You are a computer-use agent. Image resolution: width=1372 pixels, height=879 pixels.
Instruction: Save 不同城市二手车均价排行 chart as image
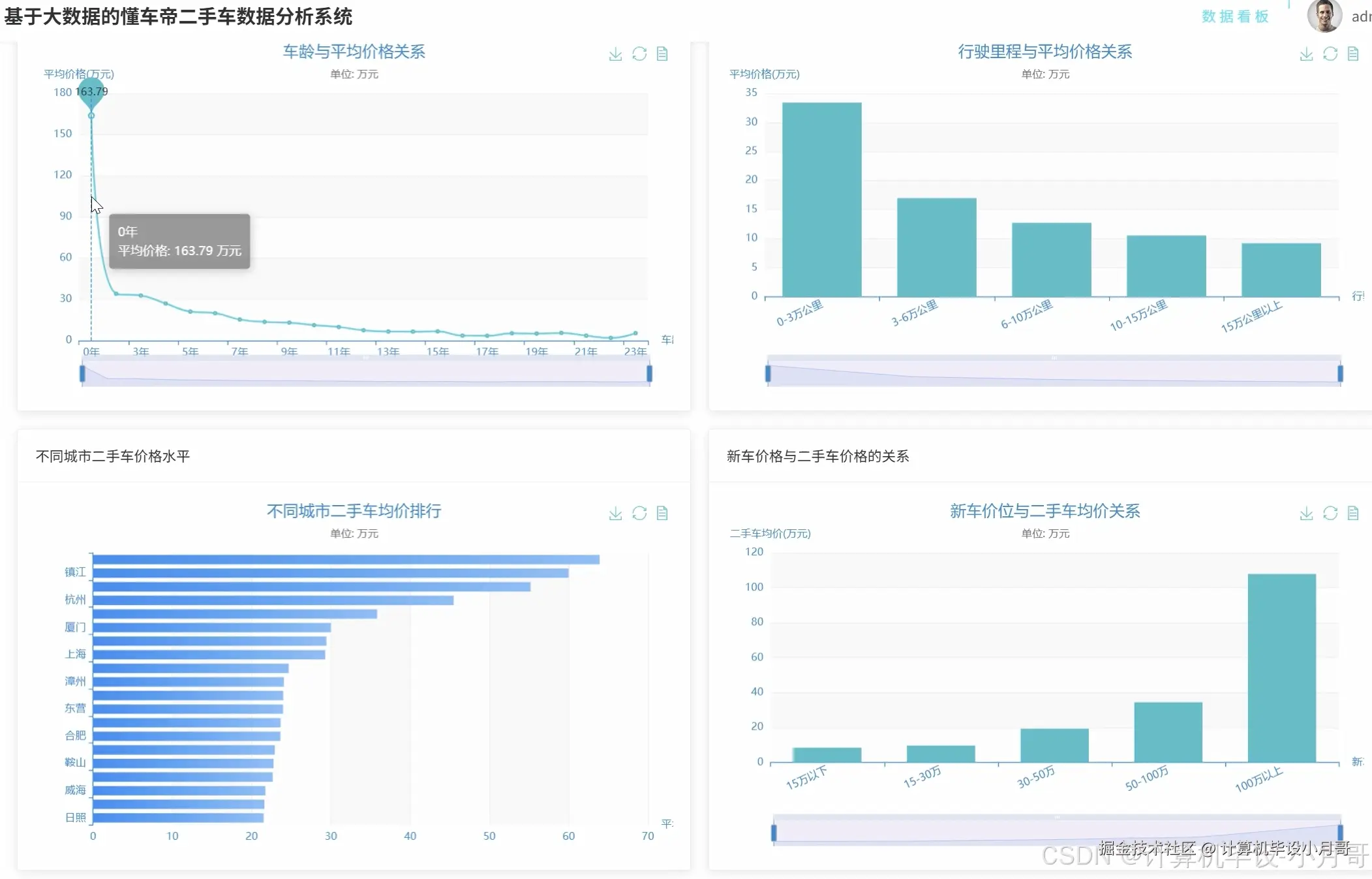click(x=615, y=514)
